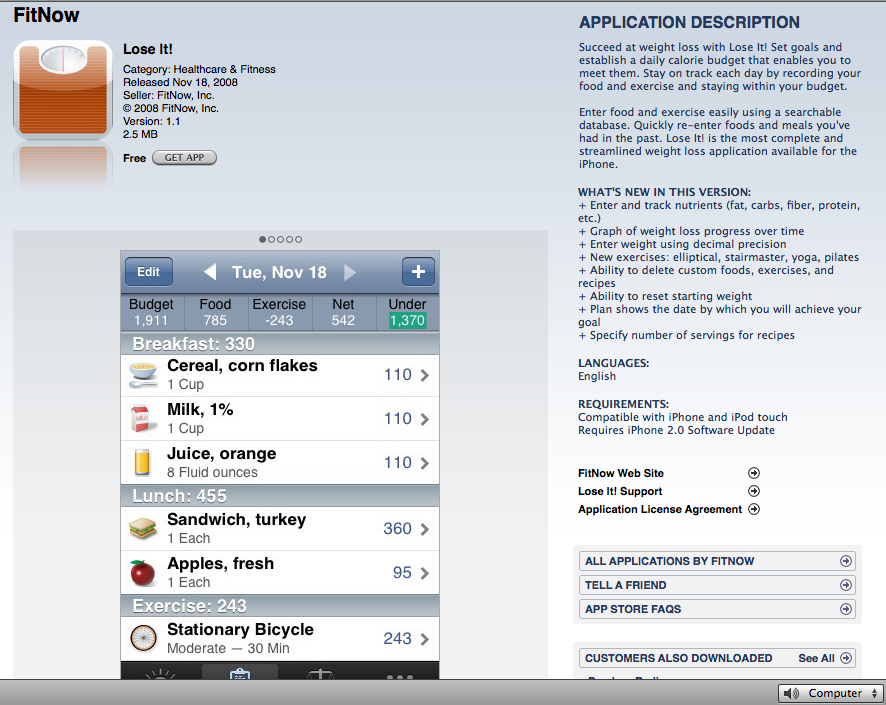Select the fifth screenshot page dot
The image size is (886, 705).
click(x=298, y=240)
